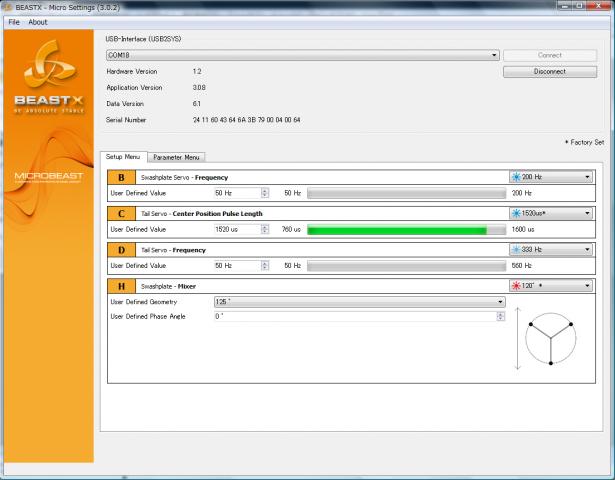Click stepper of Swashplate Servo frequency value
The width and height of the screenshot is (615, 480).
click(265, 193)
